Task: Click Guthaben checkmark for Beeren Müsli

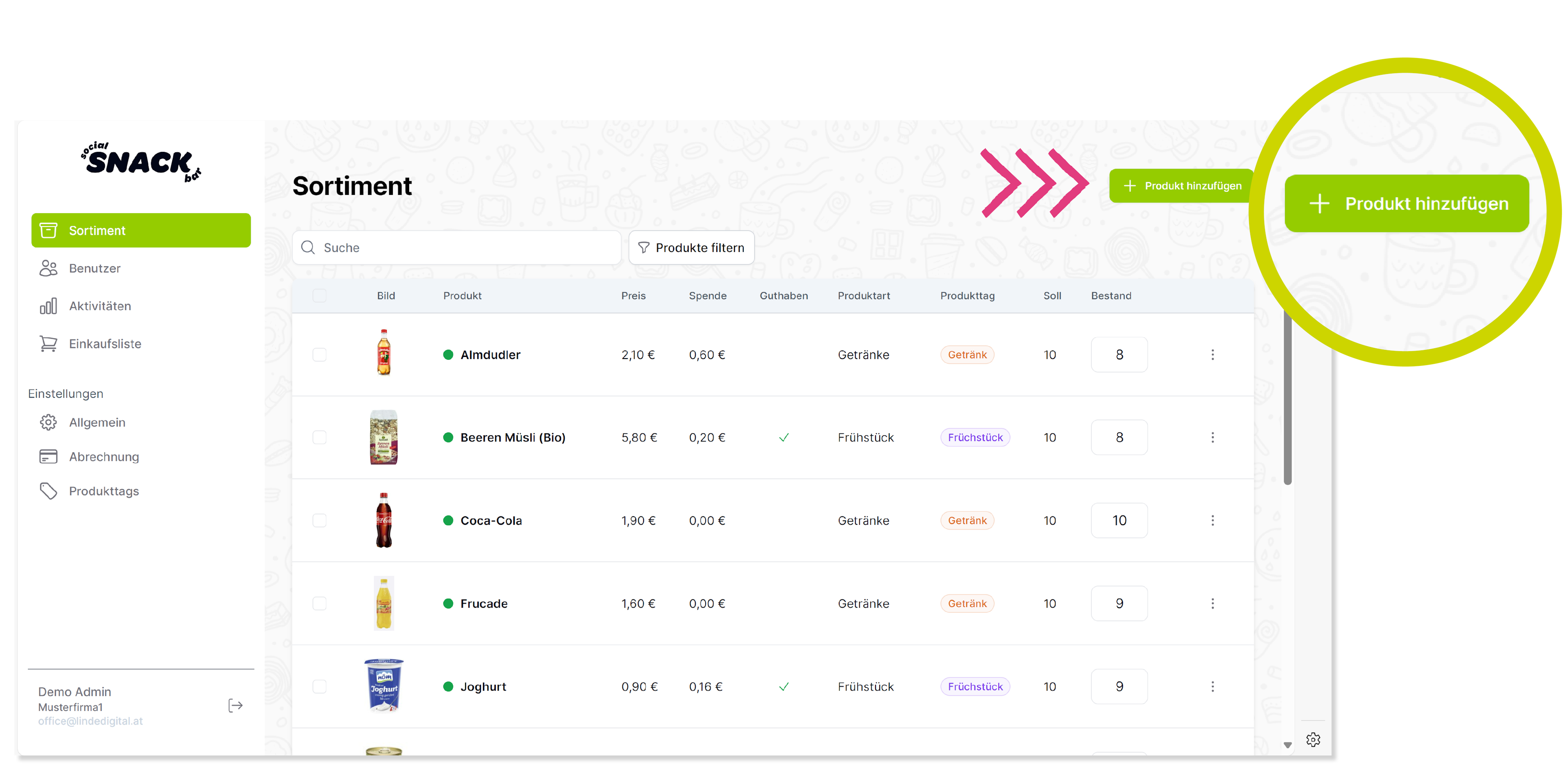Action: (x=784, y=437)
